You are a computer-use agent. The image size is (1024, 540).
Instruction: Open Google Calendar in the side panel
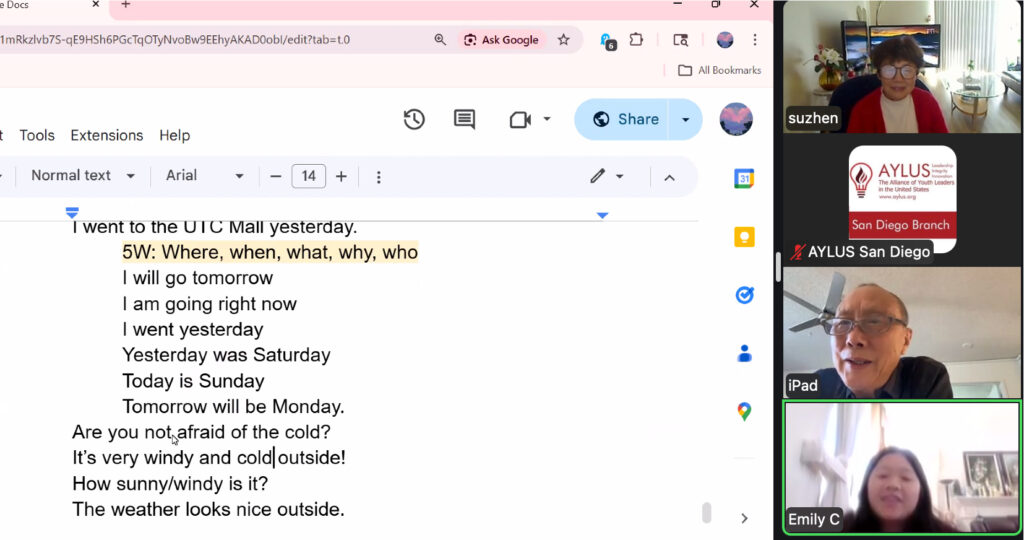click(744, 179)
